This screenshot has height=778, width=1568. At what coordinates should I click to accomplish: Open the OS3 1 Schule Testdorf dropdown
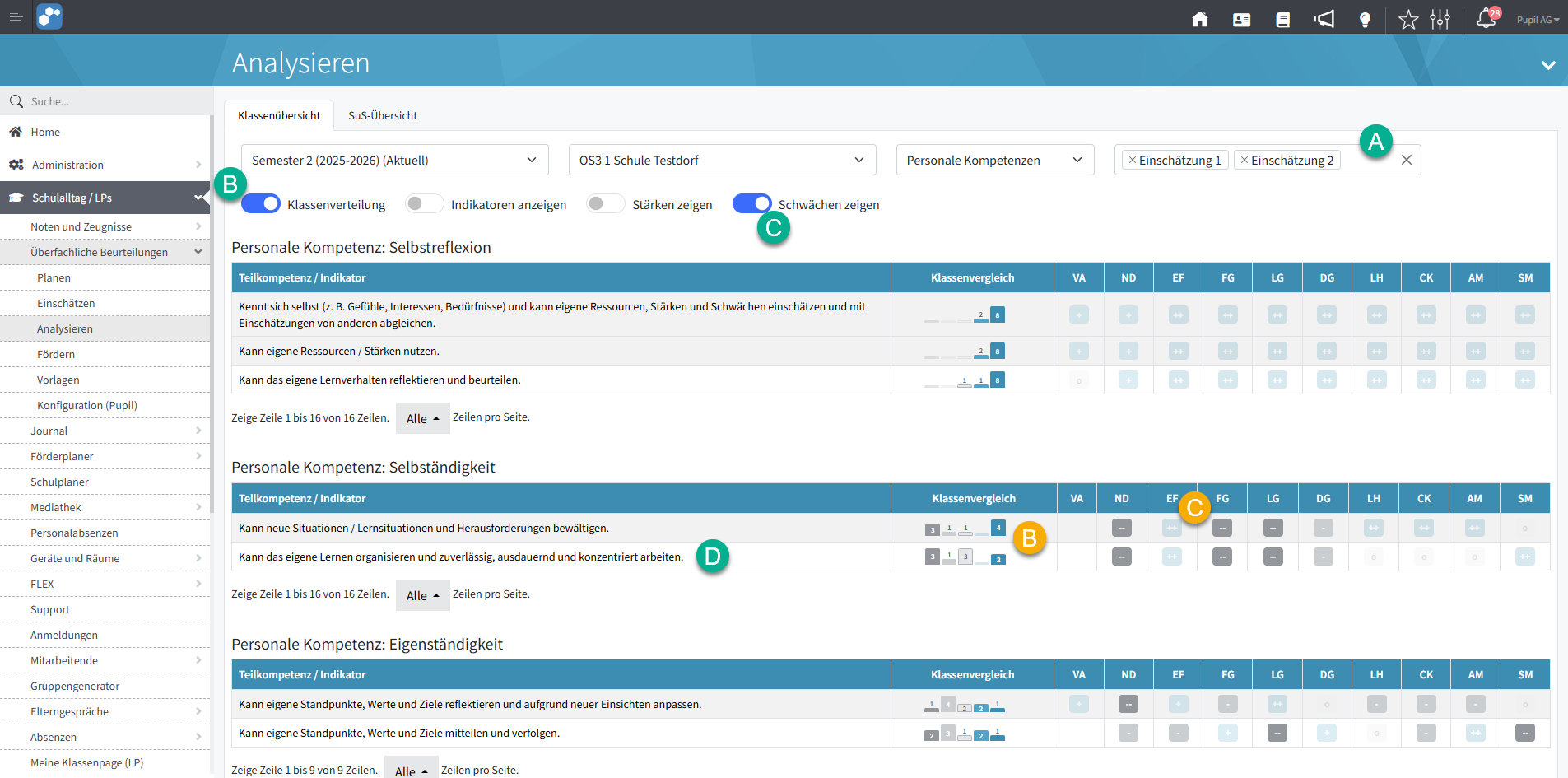point(723,160)
